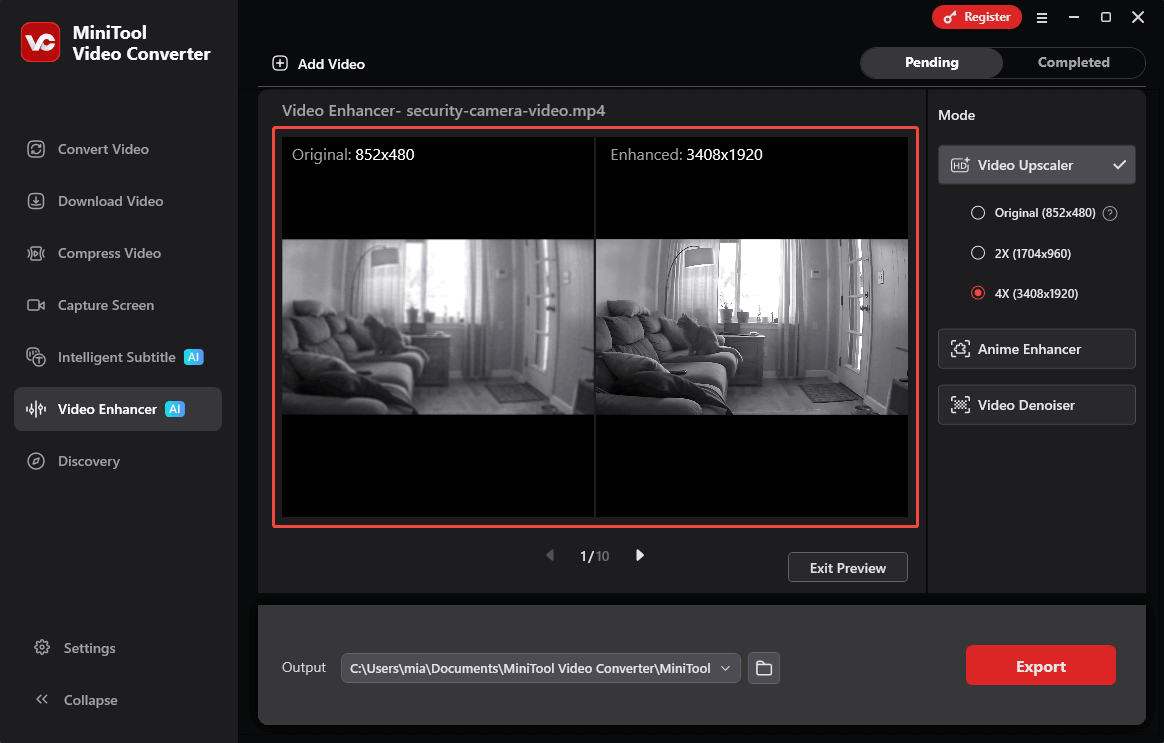Click the Capture Screen camera icon
Viewport: 1164px width, 743px height.
tap(36, 305)
